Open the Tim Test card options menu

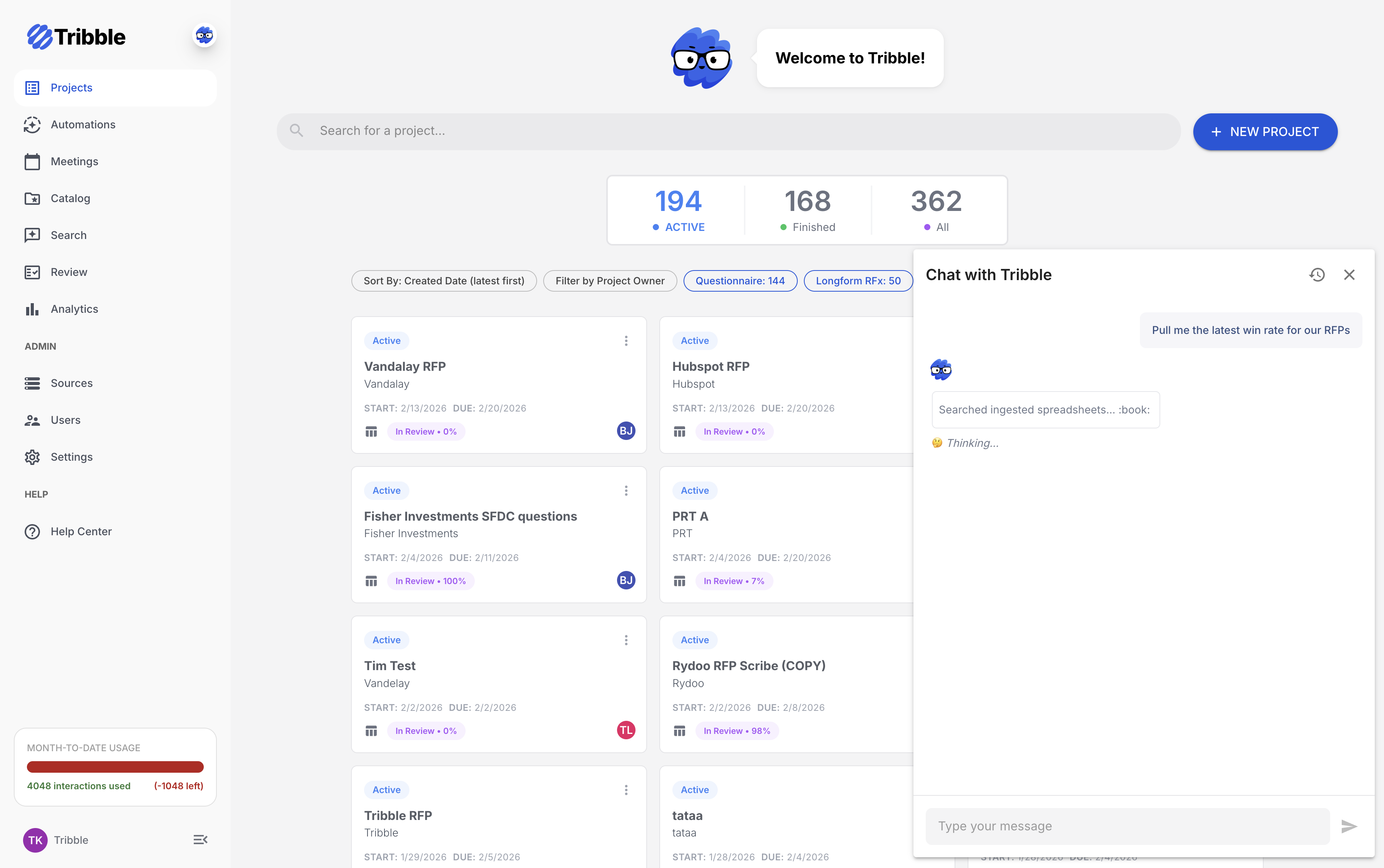click(626, 640)
